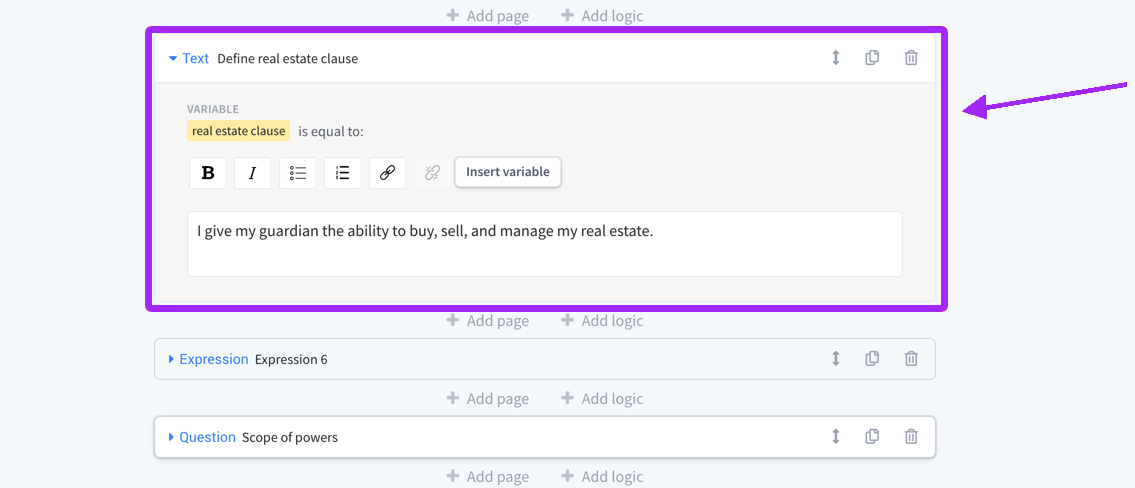Image resolution: width=1135 pixels, height=488 pixels.
Task: Move the Expression 6 block handle
Action: [836, 358]
